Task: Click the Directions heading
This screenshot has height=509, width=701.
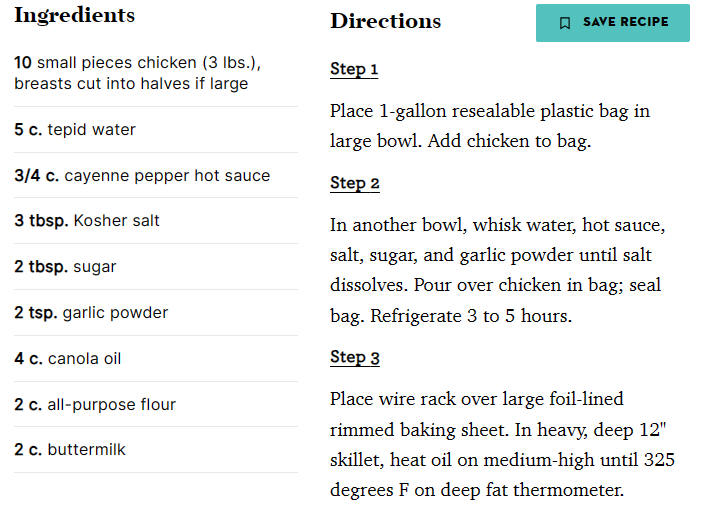Action: pos(385,21)
